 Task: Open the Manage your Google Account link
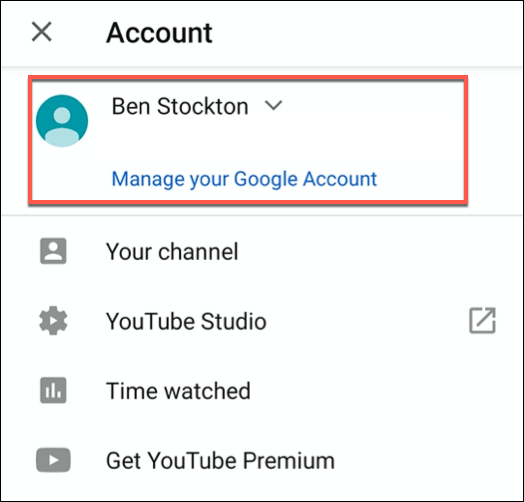[244, 179]
